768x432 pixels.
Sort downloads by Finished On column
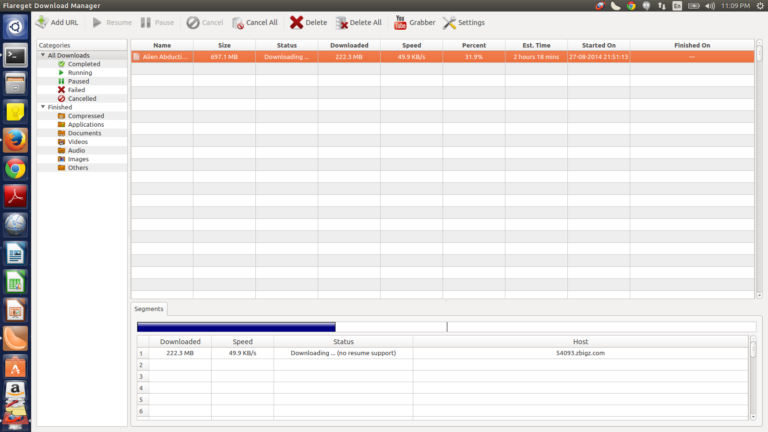[x=692, y=45]
